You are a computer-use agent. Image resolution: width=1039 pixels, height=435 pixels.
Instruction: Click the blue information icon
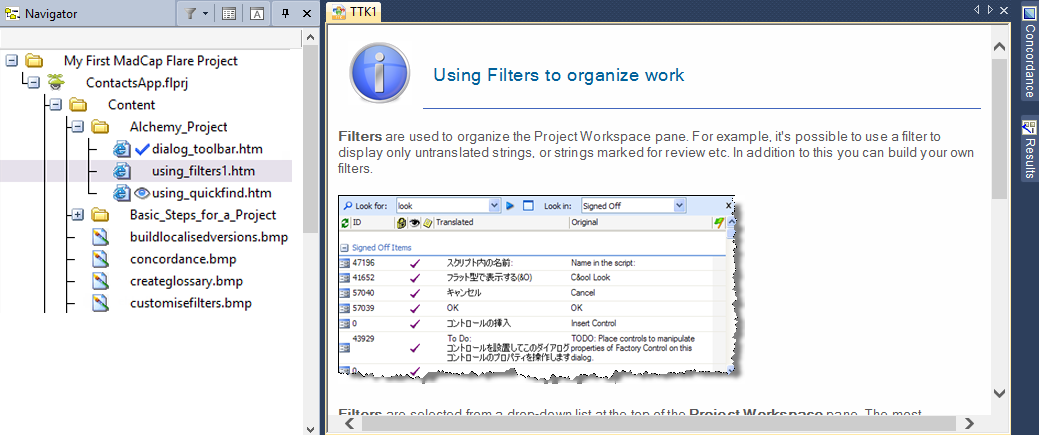point(379,73)
